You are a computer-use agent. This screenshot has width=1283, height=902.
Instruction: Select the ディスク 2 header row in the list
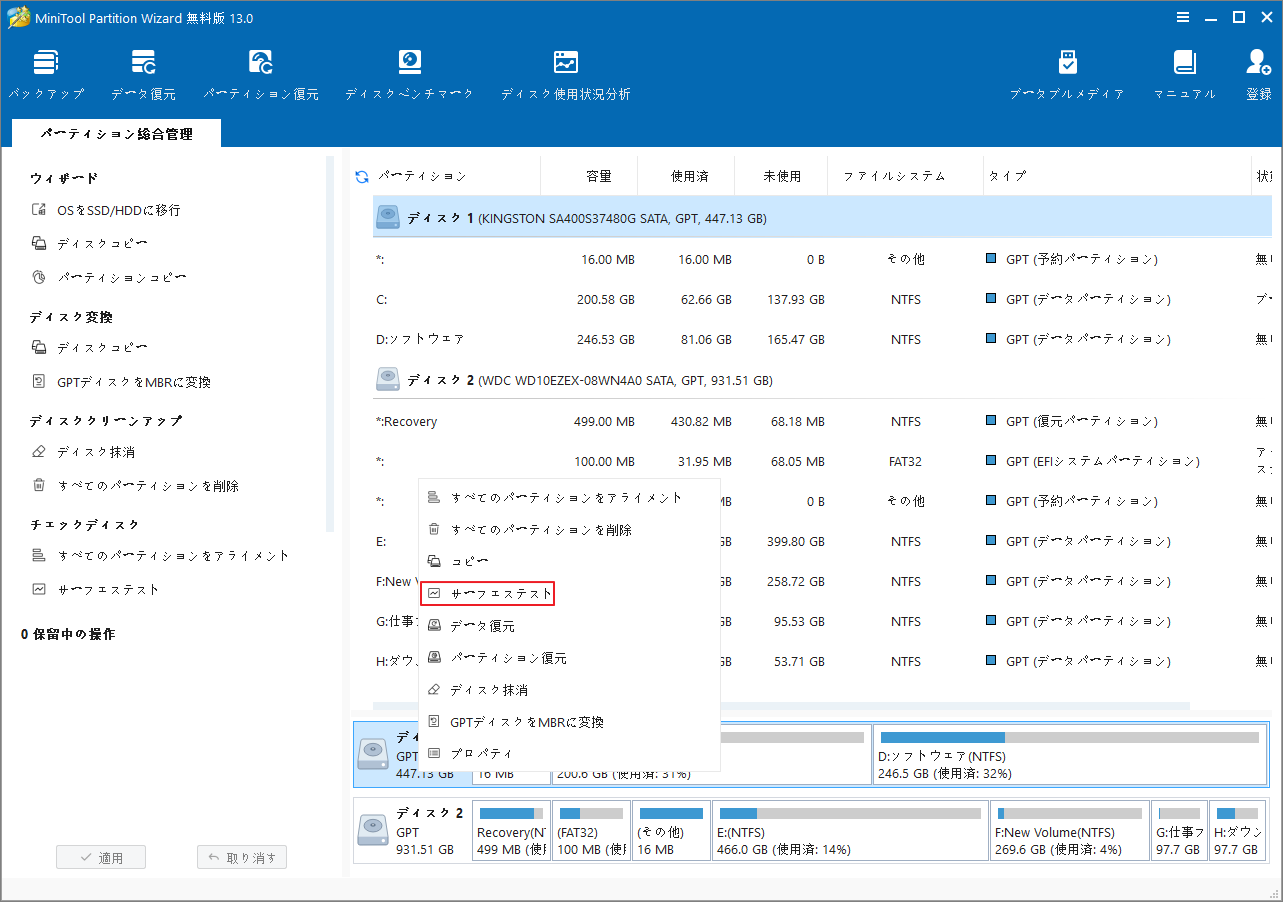point(589,381)
